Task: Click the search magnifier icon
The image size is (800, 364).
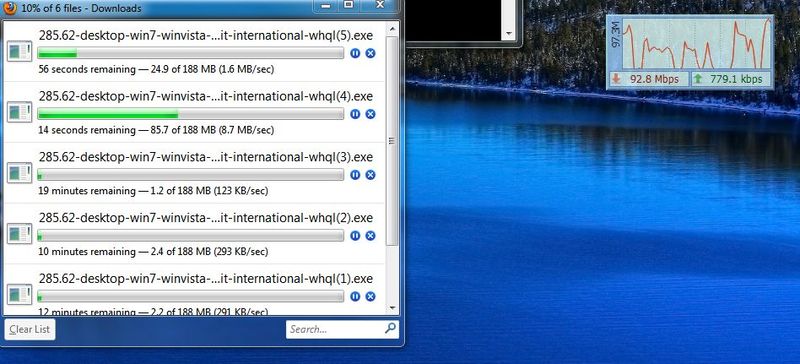Action: point(390,328)
